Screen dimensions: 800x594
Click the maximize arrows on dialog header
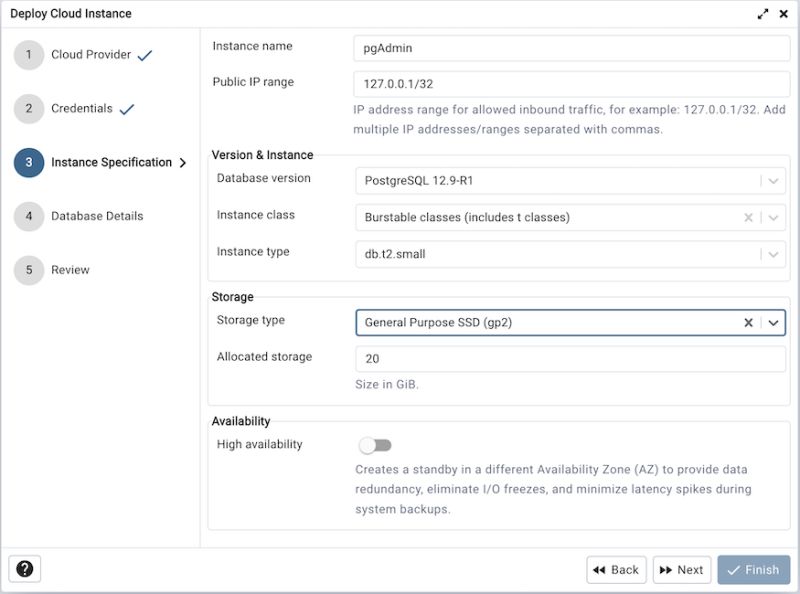(762, 13)
